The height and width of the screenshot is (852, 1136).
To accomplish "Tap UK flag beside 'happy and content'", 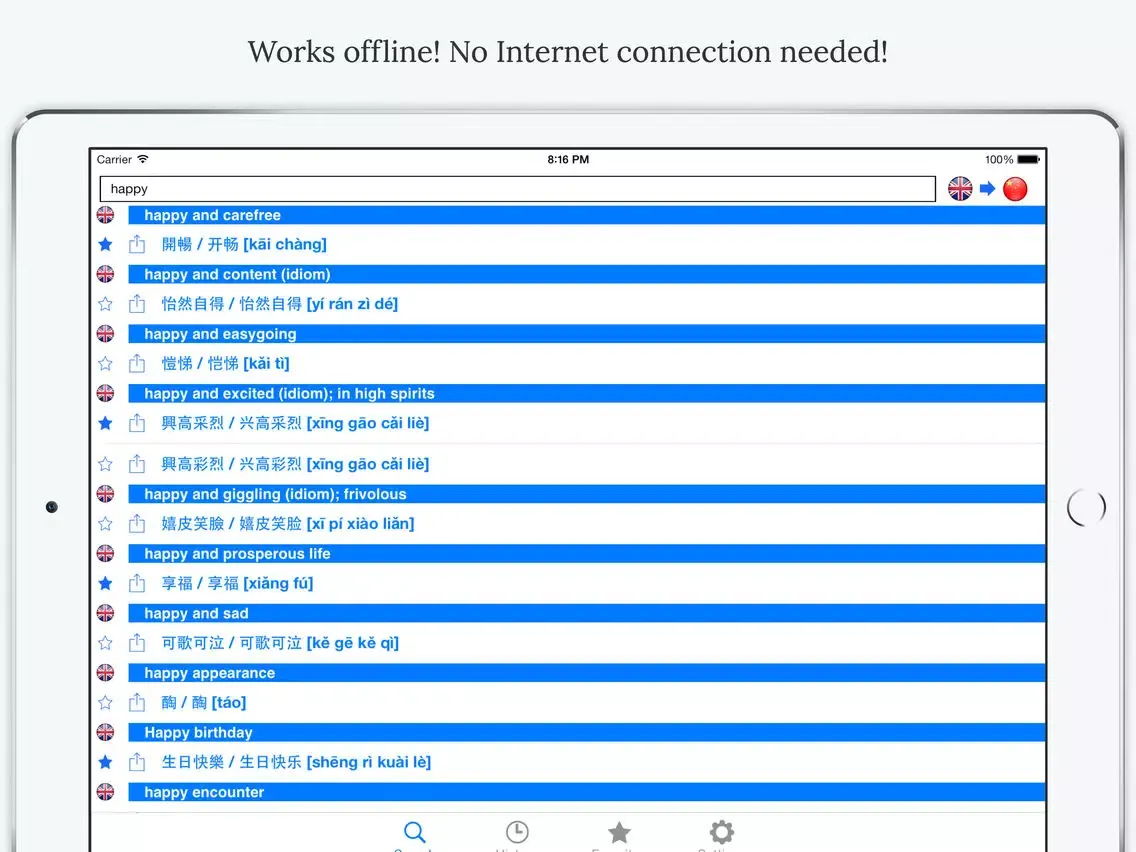I will 106,275.
